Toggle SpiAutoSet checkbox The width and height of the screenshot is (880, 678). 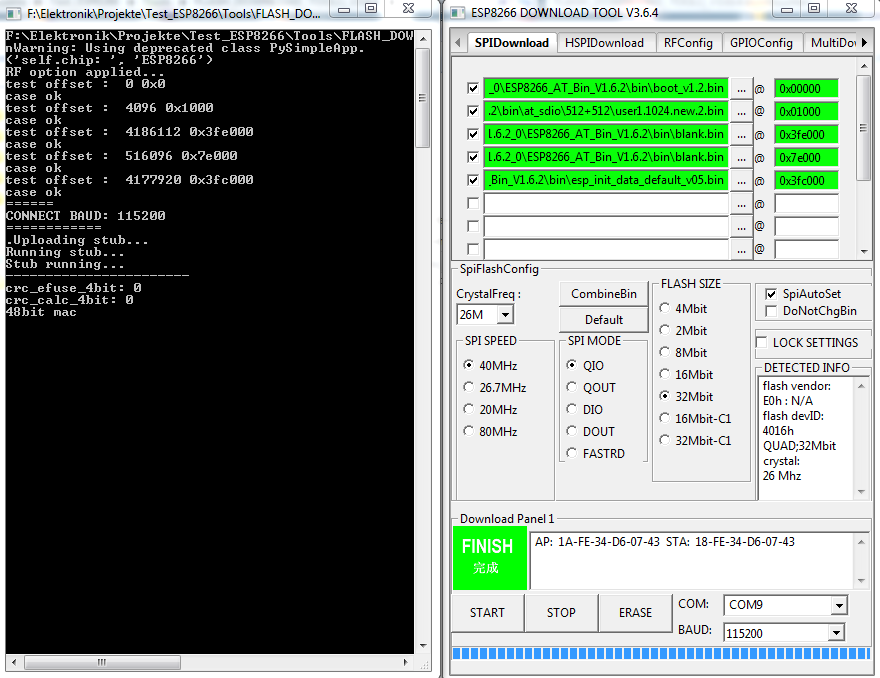click(771, 294)
